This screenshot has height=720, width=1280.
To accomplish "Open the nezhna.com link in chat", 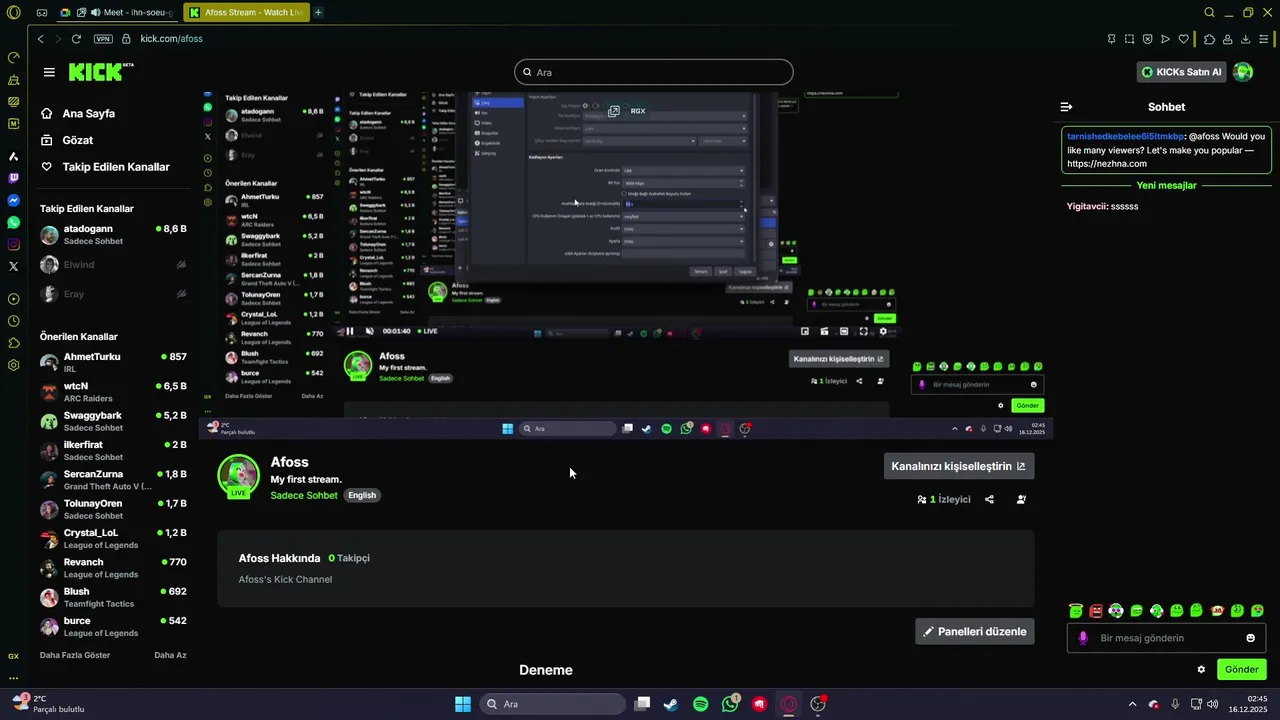I will pyautogui.click(x=1106, y=163).
